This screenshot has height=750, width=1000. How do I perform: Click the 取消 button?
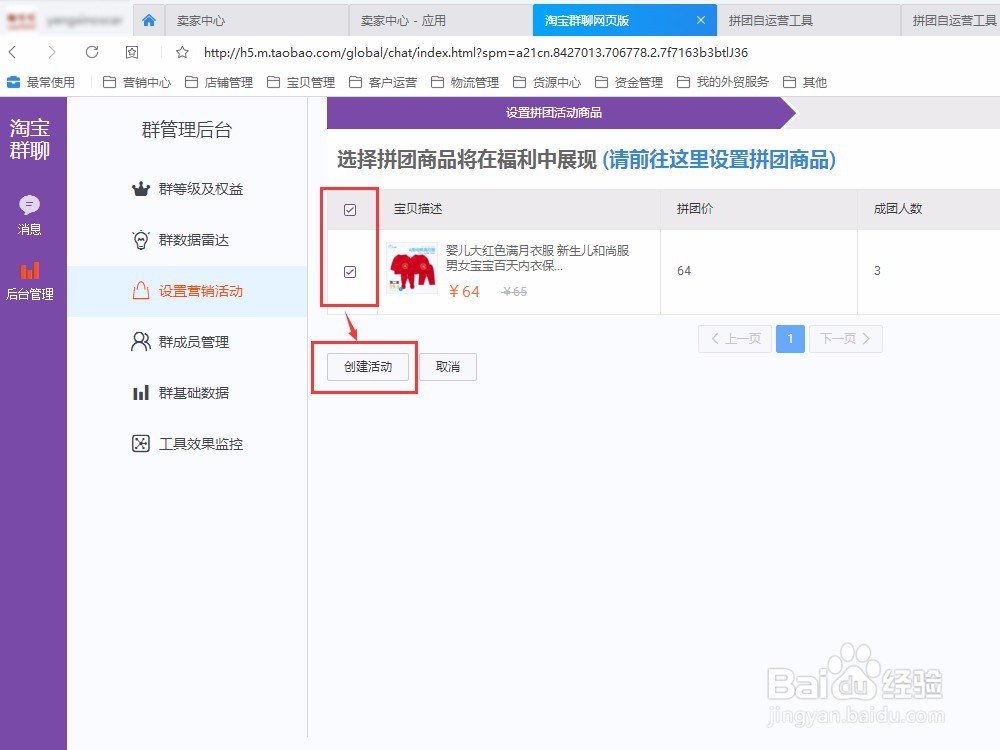[x=448, y=367]
